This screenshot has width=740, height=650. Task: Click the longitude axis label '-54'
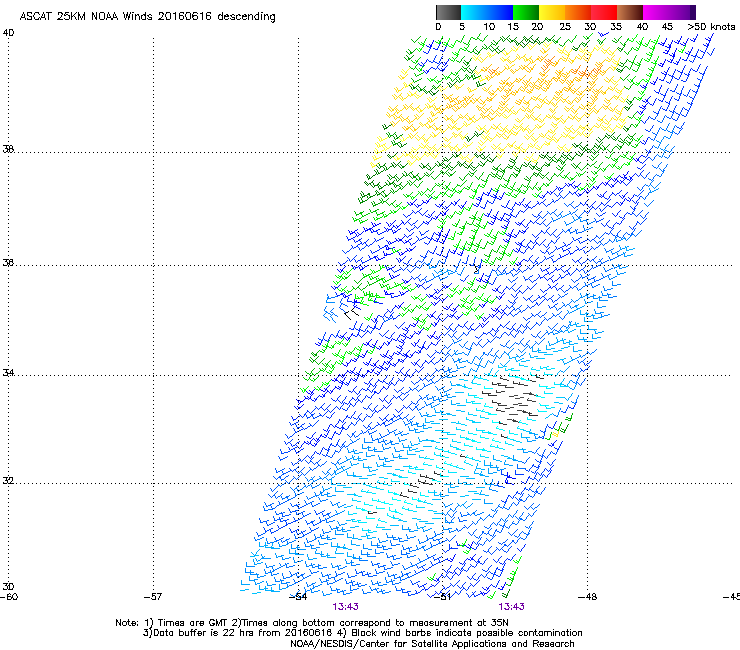coord(298,597)
